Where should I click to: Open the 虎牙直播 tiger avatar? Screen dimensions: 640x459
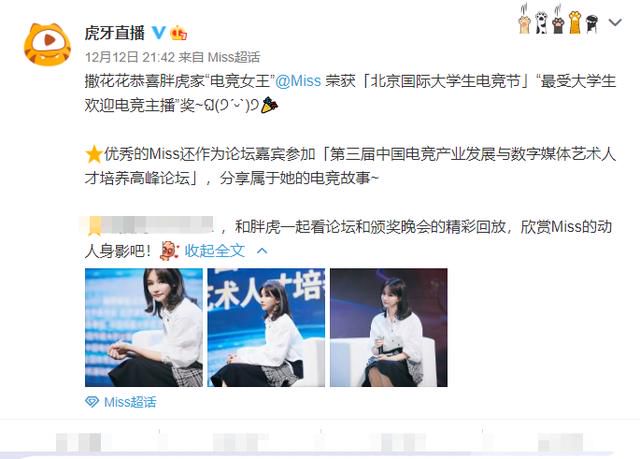click(x=47, y=44)
